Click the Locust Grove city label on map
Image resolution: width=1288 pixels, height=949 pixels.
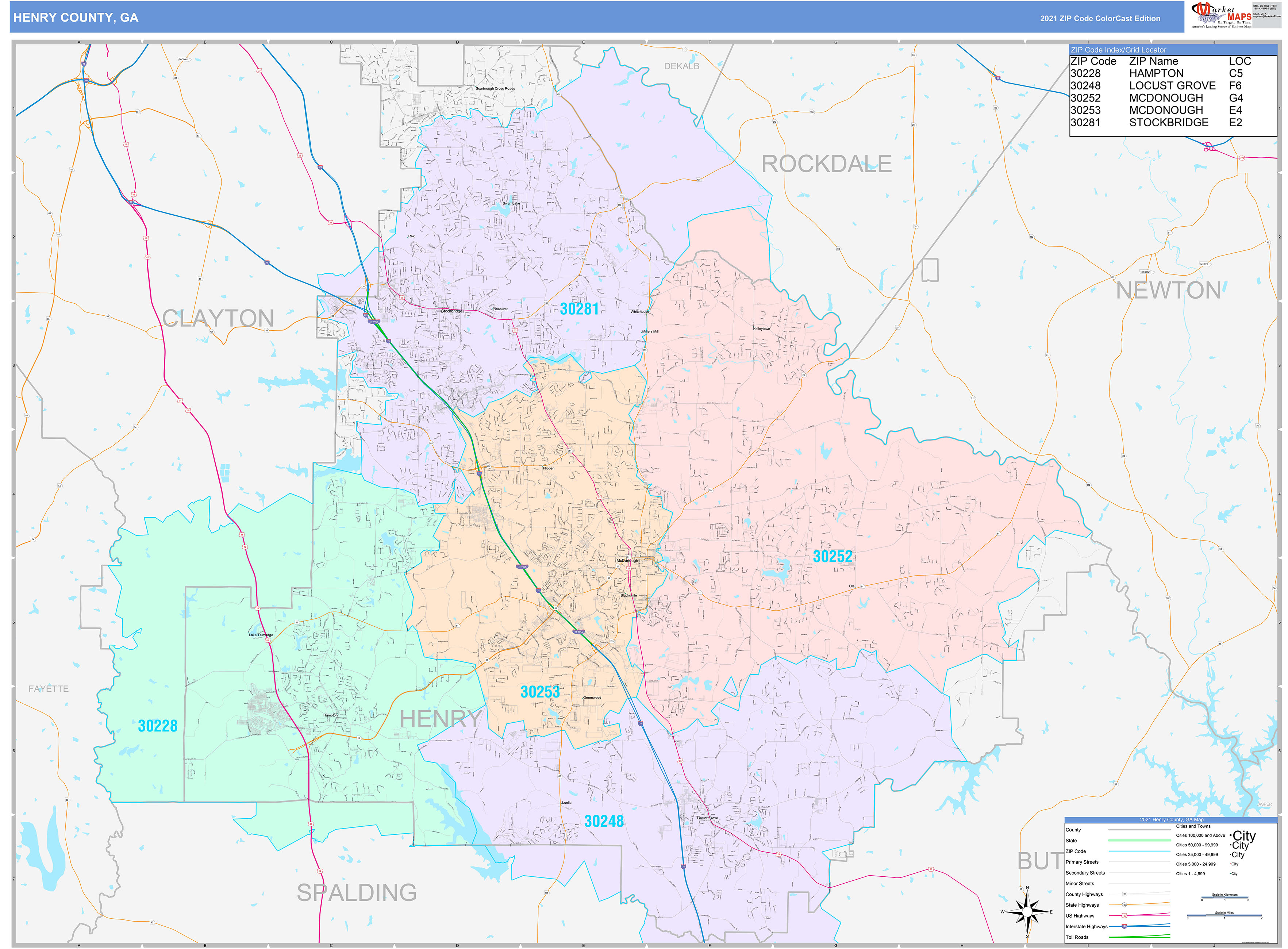click(x=707, y=818)
